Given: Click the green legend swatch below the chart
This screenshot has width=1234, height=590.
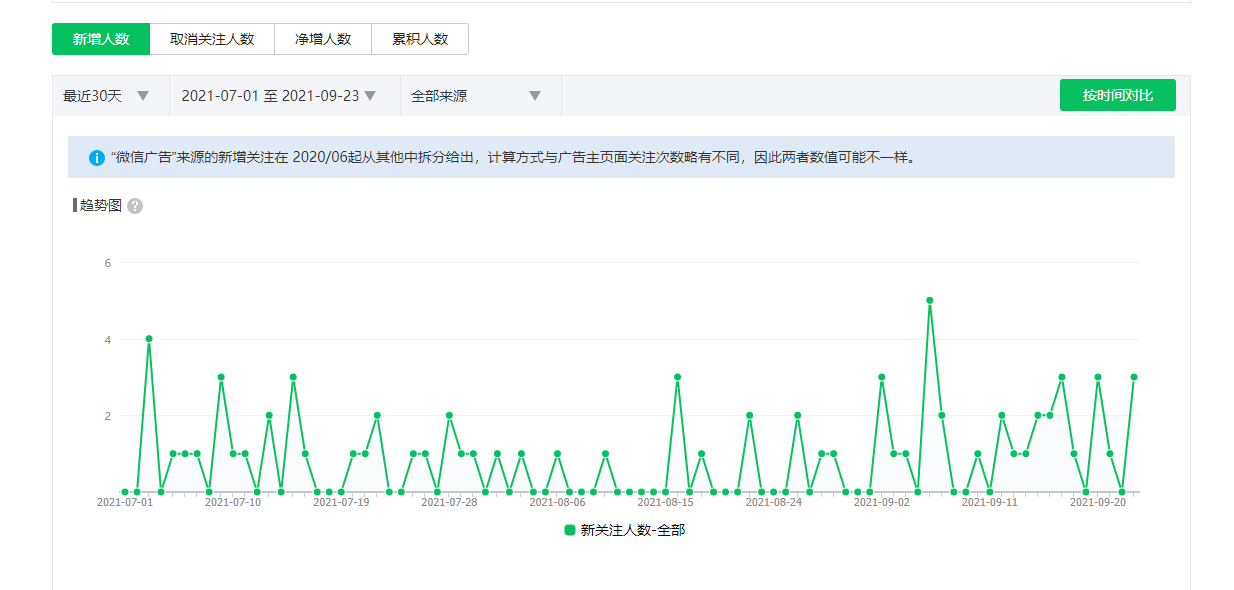Looking at the screenshot, I should click(x=570, y=530).
